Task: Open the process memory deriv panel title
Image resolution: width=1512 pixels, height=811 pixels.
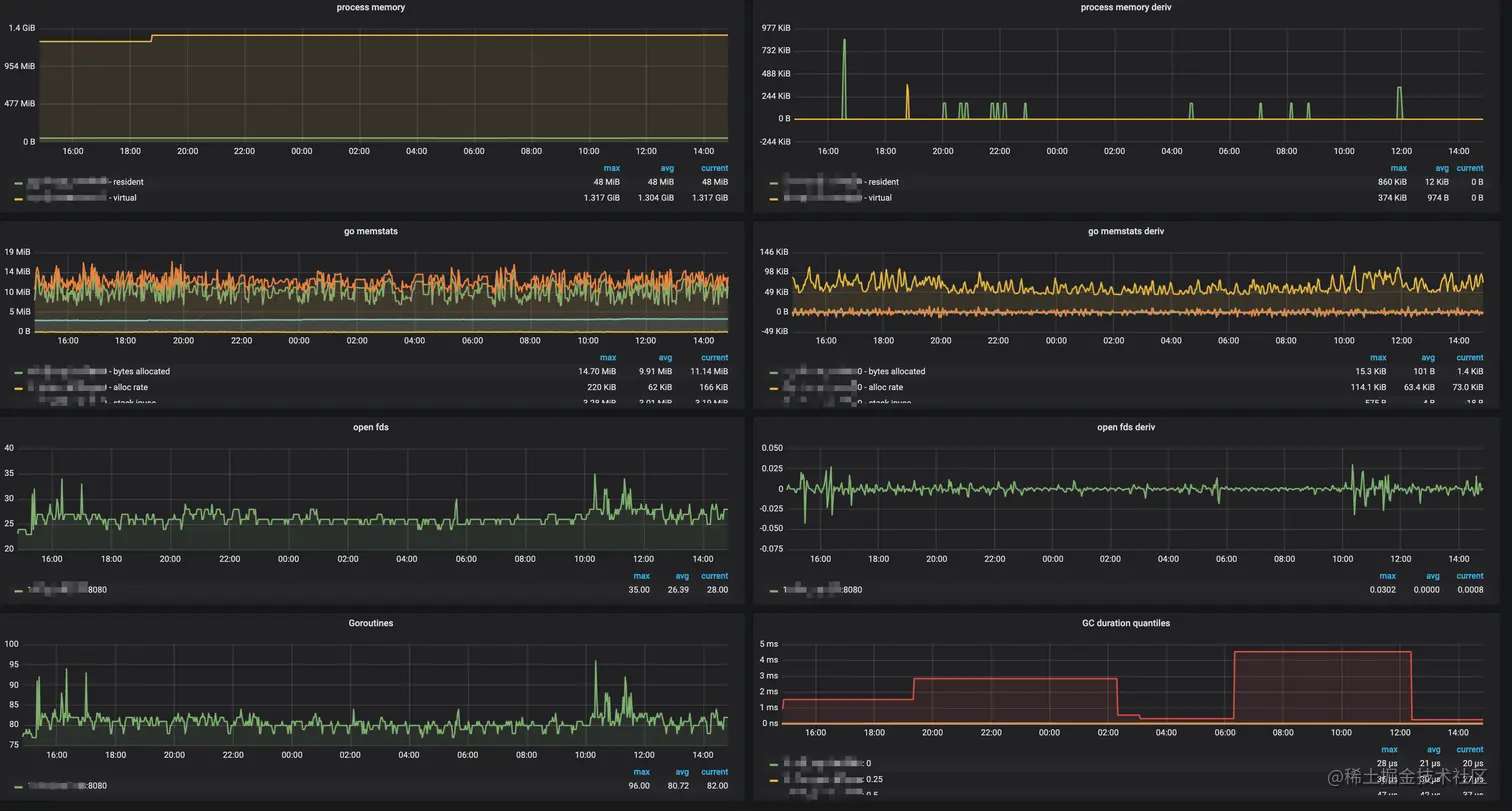Action: click(1126, 7)
